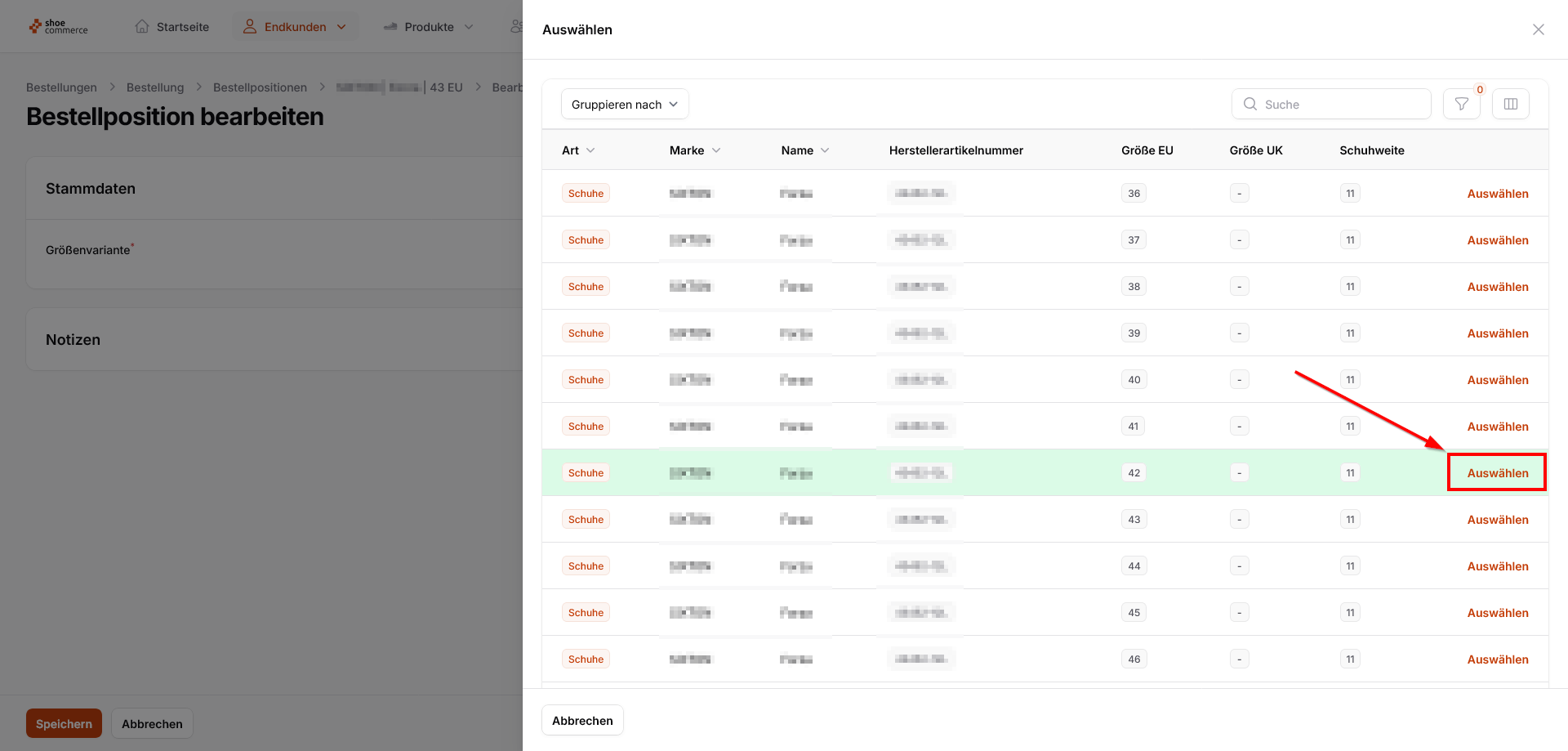This screenshot has width=1568, height=751.
Task: Click the Produkte shoe icon
Action: pyautogui.click(x=390, y=27)
